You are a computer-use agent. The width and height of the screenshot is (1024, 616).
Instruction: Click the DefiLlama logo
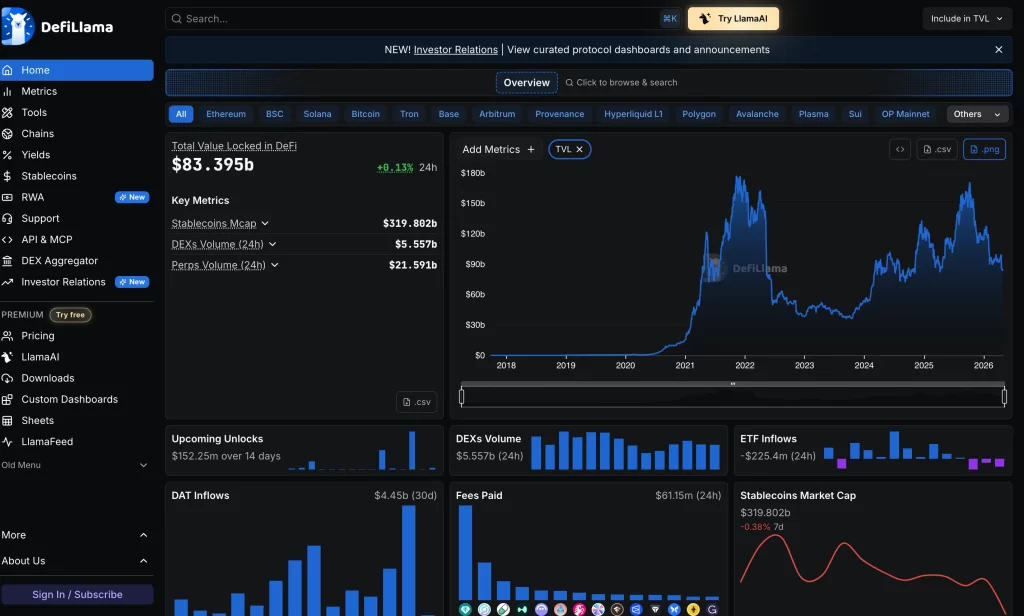coord(57,27)
